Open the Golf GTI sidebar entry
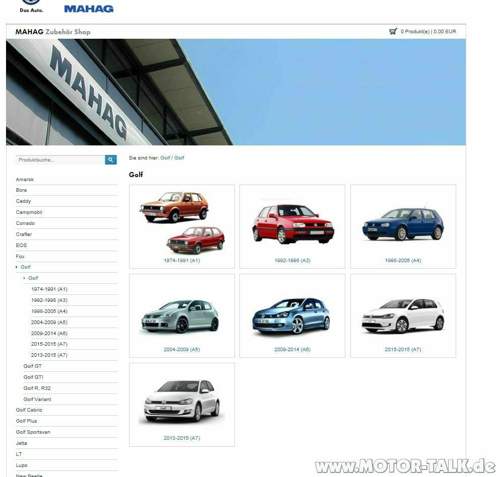The width and height of the screenshot is (500, 477). click(33, 377)
